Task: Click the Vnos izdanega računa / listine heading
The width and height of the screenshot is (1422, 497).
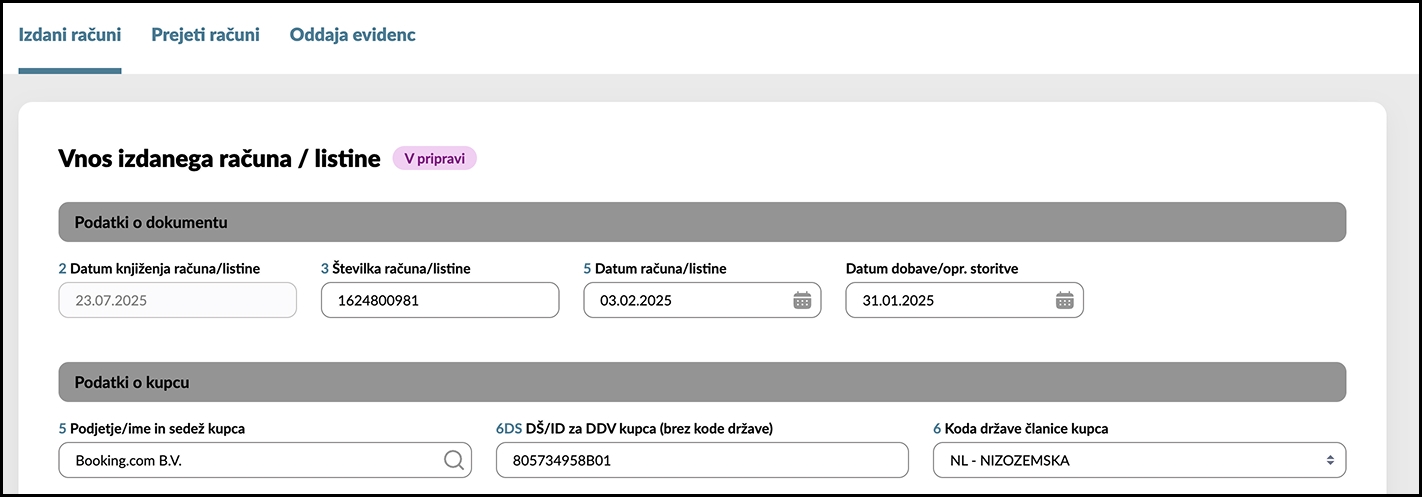Action: [219, 159]
